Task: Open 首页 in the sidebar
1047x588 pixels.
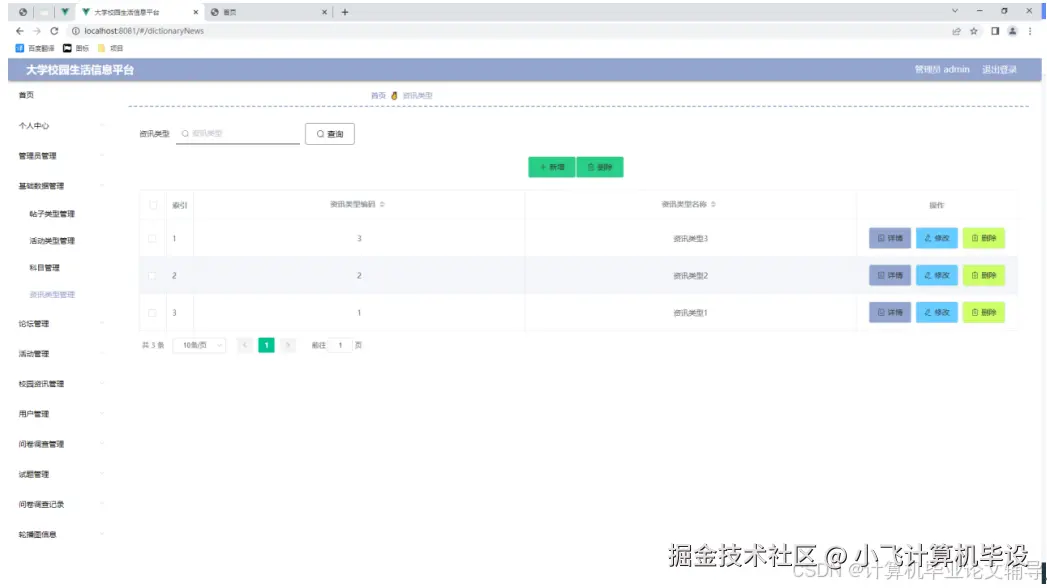Action: (26, 95)
